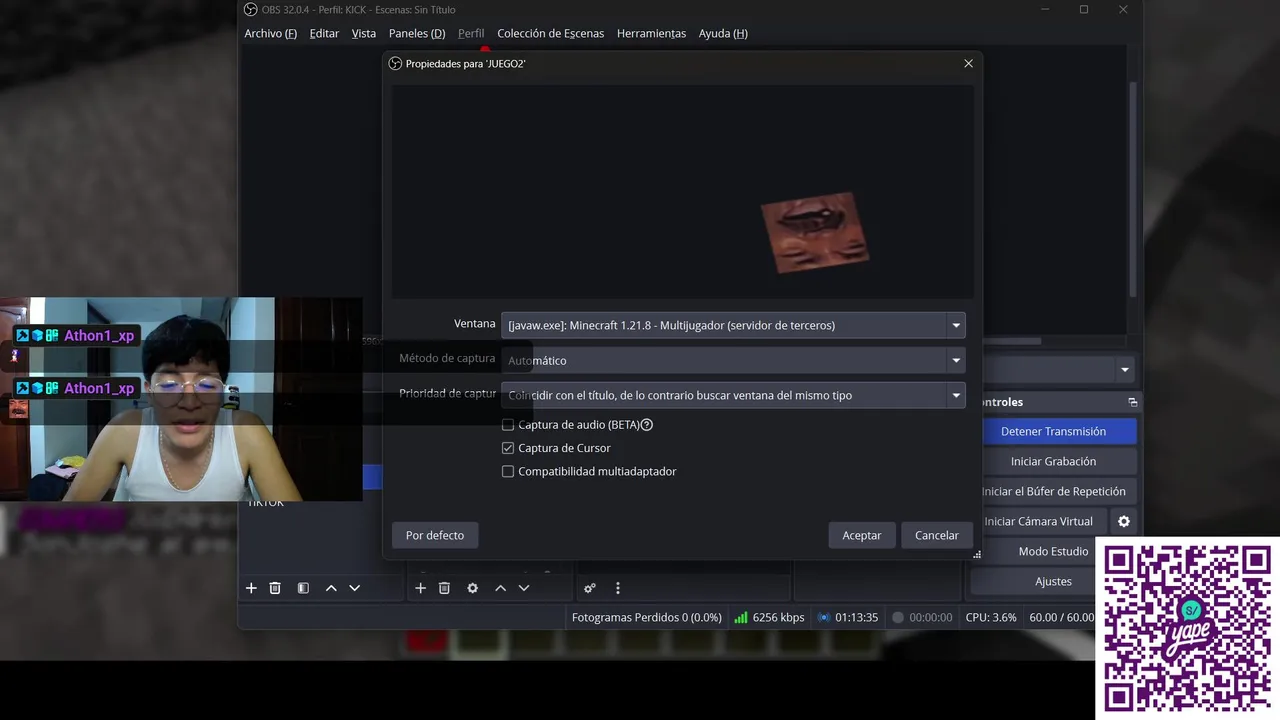Move the source up in the Sources list
This screenshot has width=1280, height=720.
pos(500,588)
